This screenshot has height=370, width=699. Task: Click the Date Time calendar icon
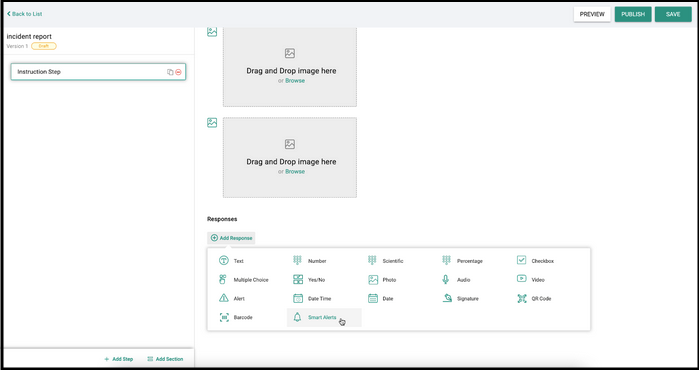298,299
